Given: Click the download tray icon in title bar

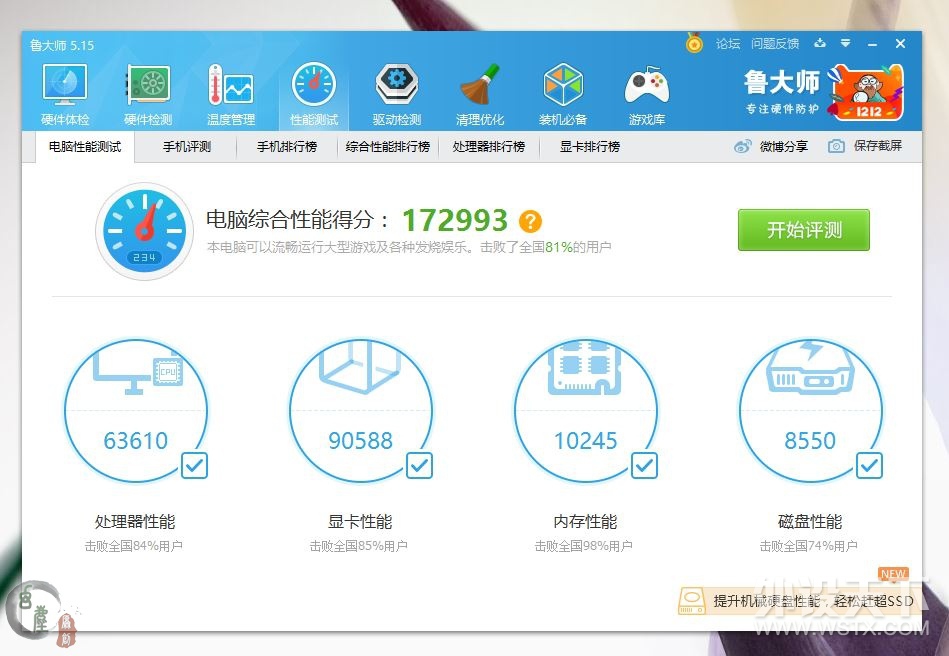Looking at the screenshot, I should coord(819,43).
